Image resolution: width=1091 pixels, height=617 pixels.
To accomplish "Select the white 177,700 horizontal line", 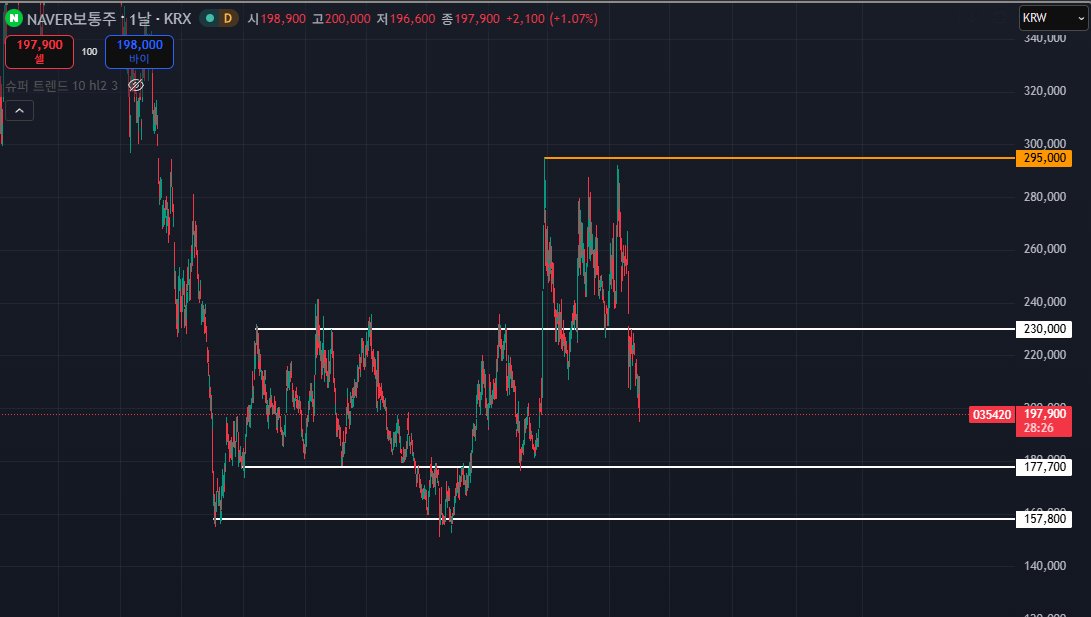I will [x=628, y=467].
